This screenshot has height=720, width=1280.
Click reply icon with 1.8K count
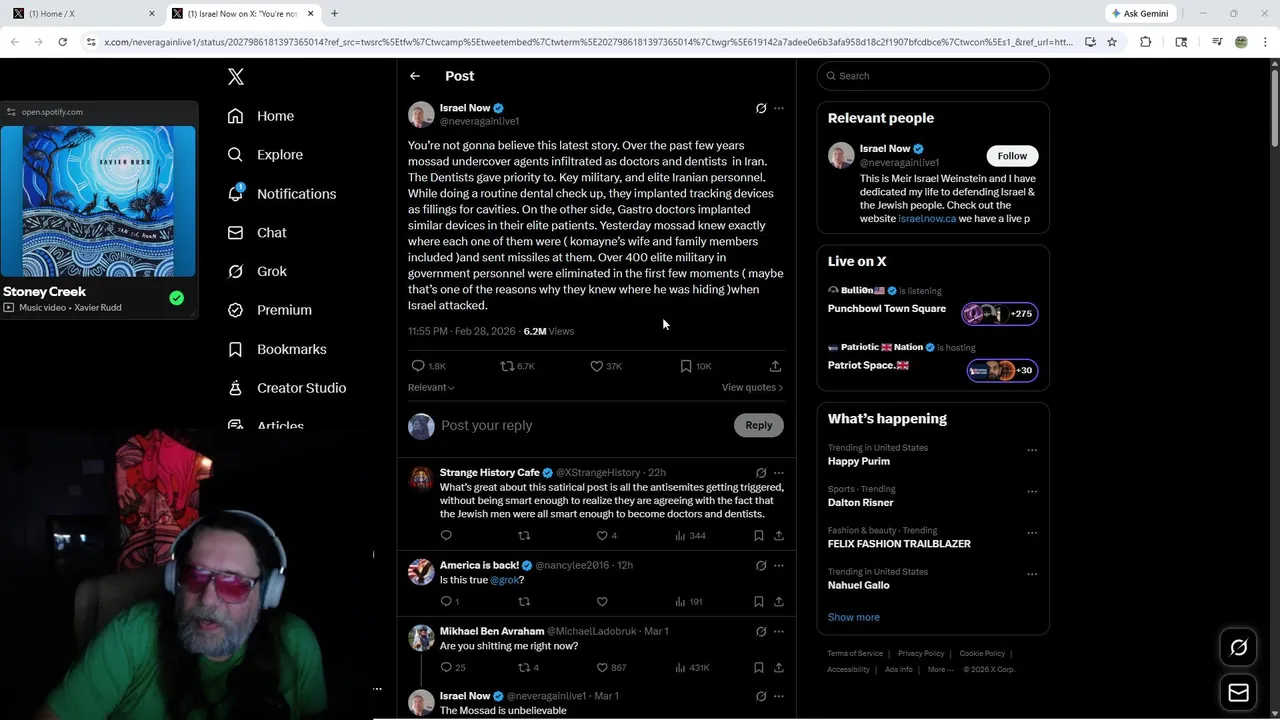(428, 366)
